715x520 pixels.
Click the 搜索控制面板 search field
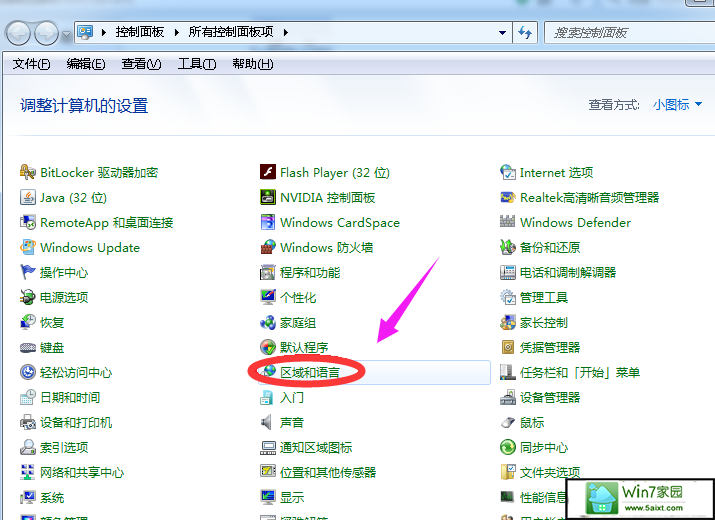(x=630, y=32)
